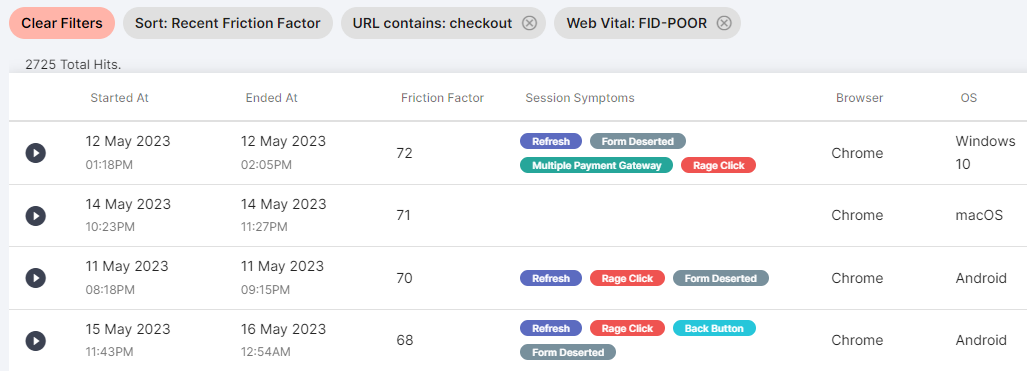Click Form Deserted tag in friction 68 row
Screen dimensions: 1027x371
(568, 352)
